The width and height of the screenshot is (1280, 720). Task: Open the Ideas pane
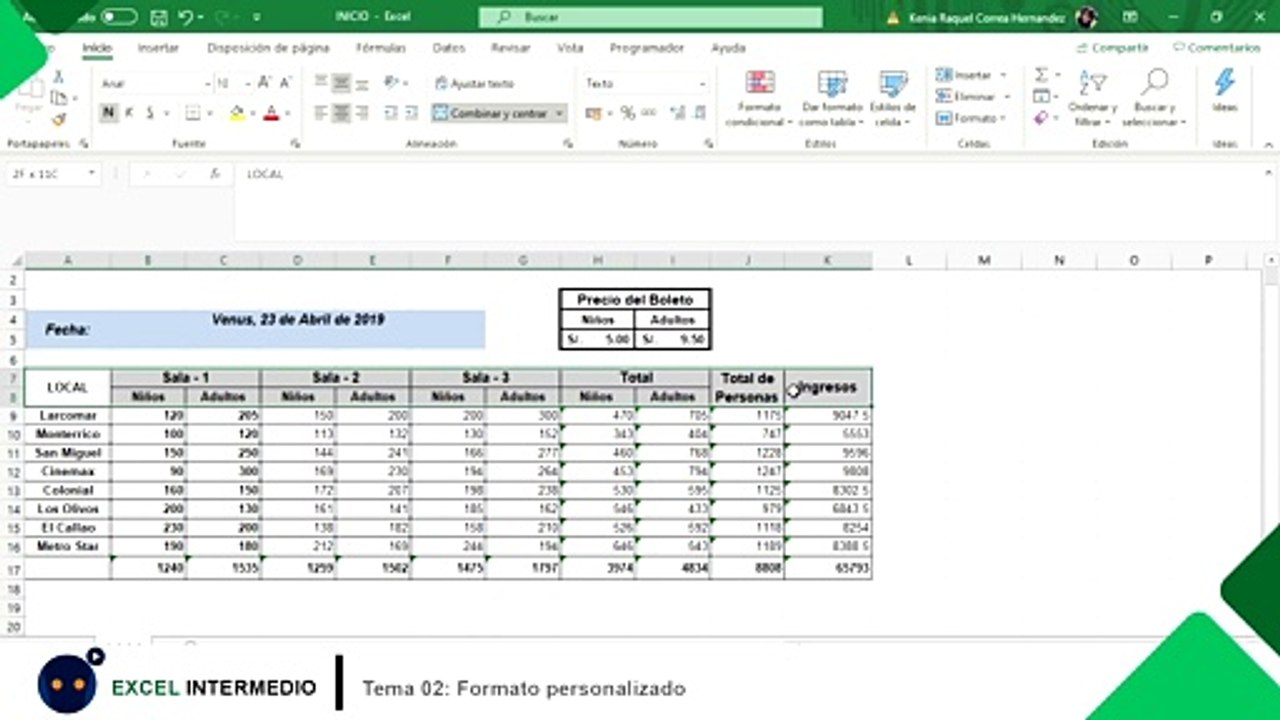pos(1225,90)
